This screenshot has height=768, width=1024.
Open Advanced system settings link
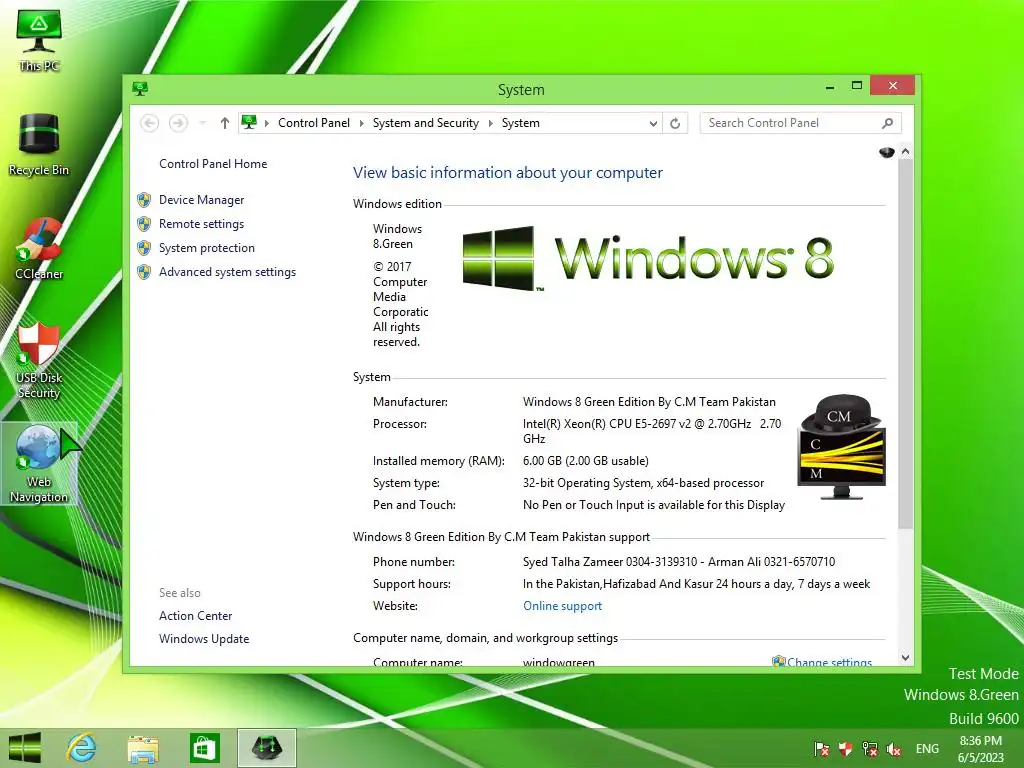tap(227, 272)
